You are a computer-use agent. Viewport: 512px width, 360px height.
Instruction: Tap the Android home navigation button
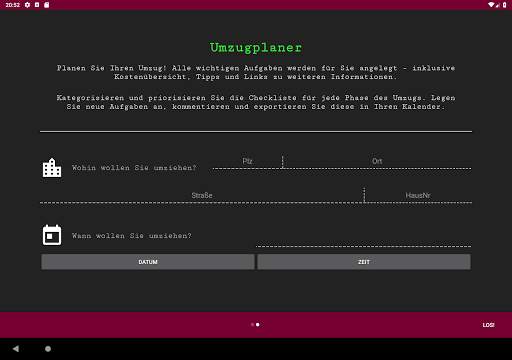48,349
